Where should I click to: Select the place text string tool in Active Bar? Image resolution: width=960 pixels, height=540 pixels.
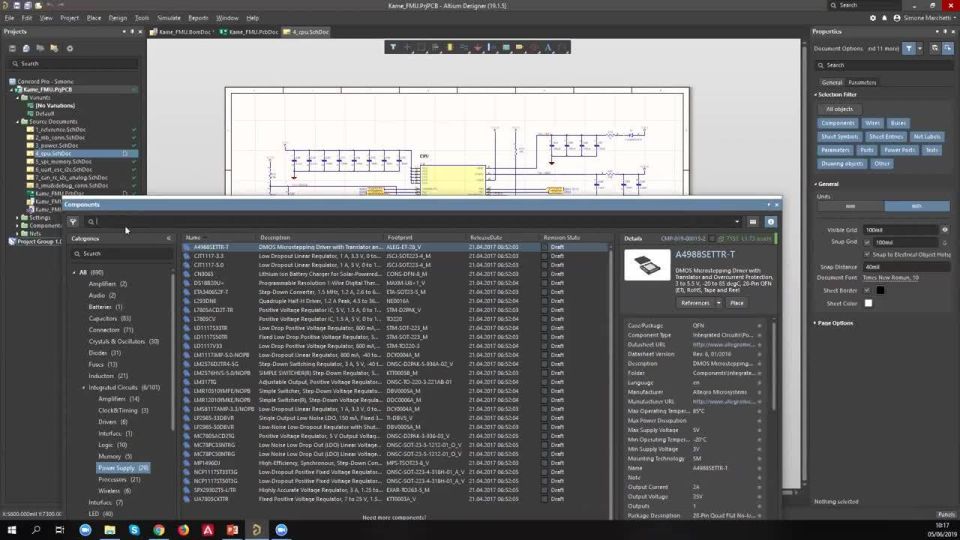click(x=548, y=47)
